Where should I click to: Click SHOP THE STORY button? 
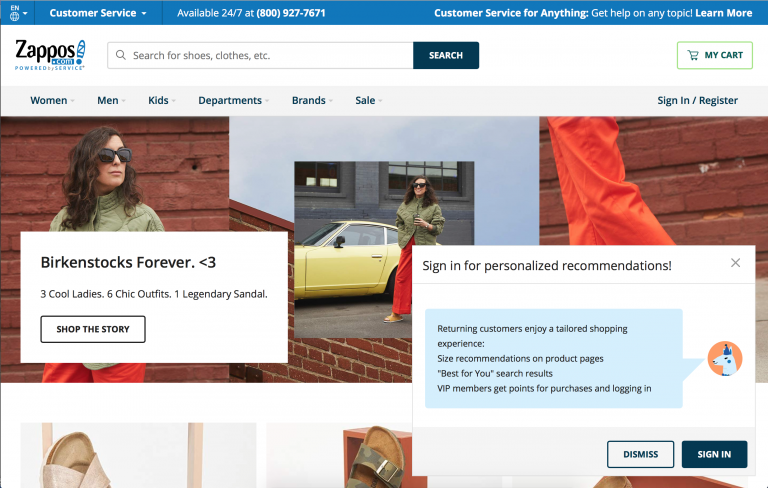pyautogui.click(x=93, y=329)
